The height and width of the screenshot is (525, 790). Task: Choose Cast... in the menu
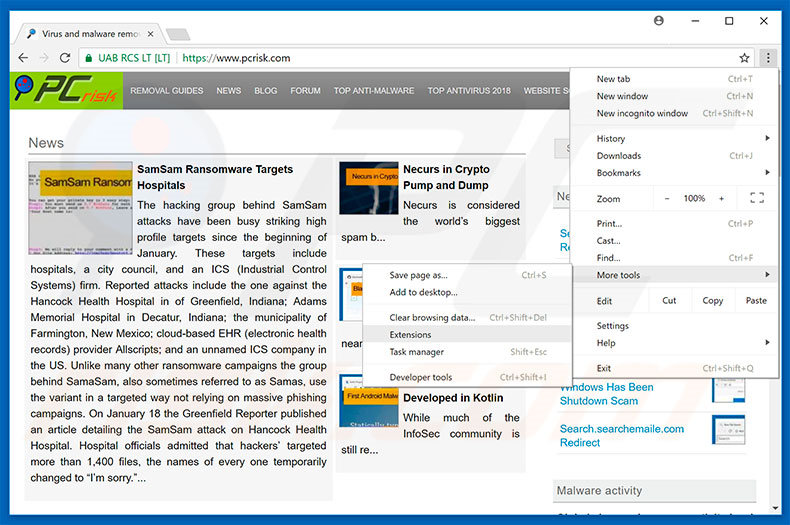tap(674, 240)
